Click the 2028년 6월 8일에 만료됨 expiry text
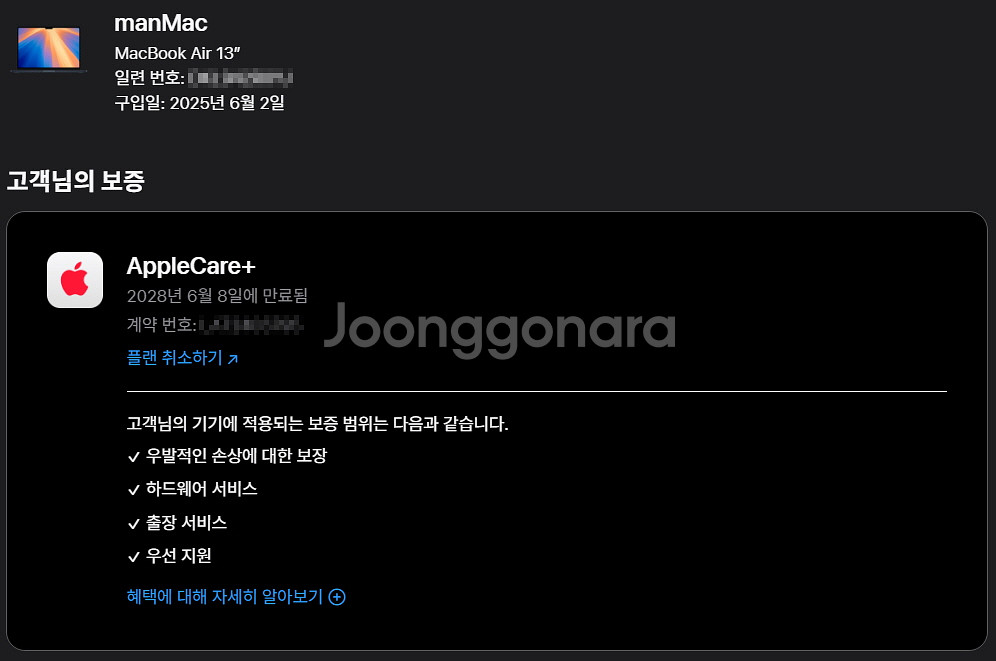This screenshot has height=661, width=996. 217,296
